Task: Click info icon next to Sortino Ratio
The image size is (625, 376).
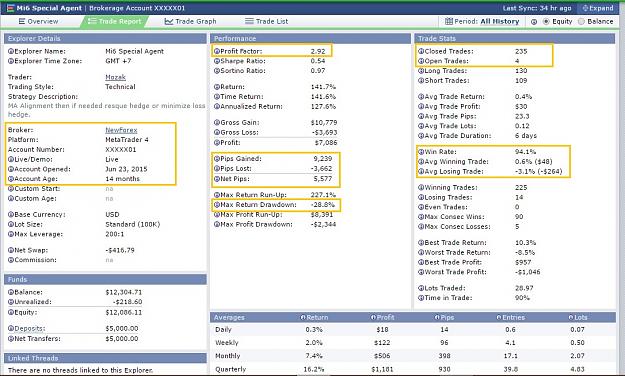Action: tap(217, 71)
